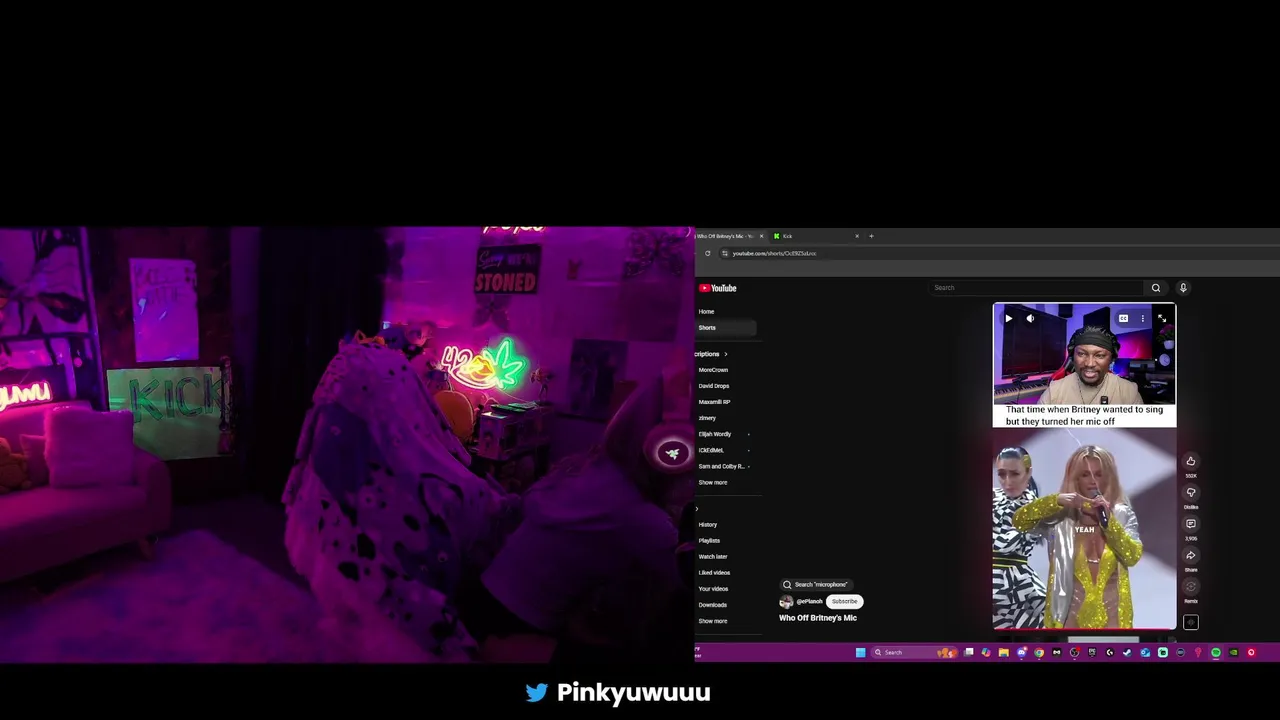Open Liked videos in sidebar
The image size is (1280, 720).
(714, 573)
